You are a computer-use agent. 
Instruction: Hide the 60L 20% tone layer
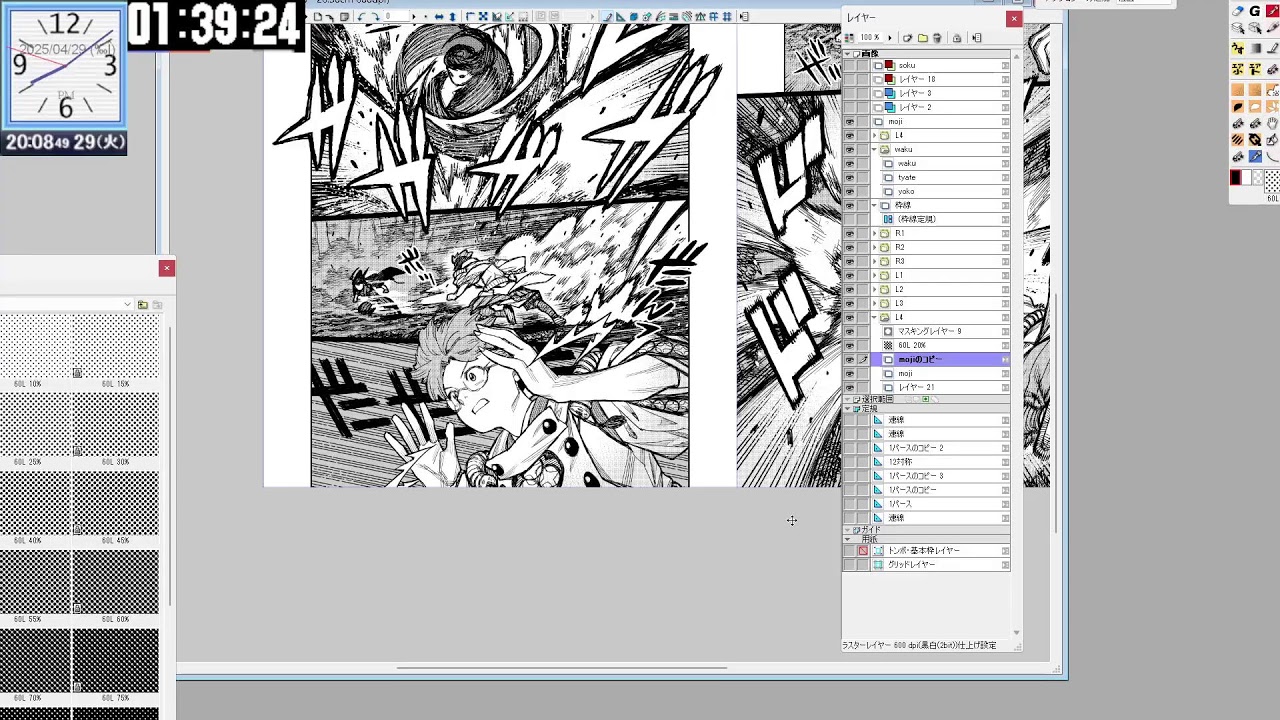click(850, 345)
